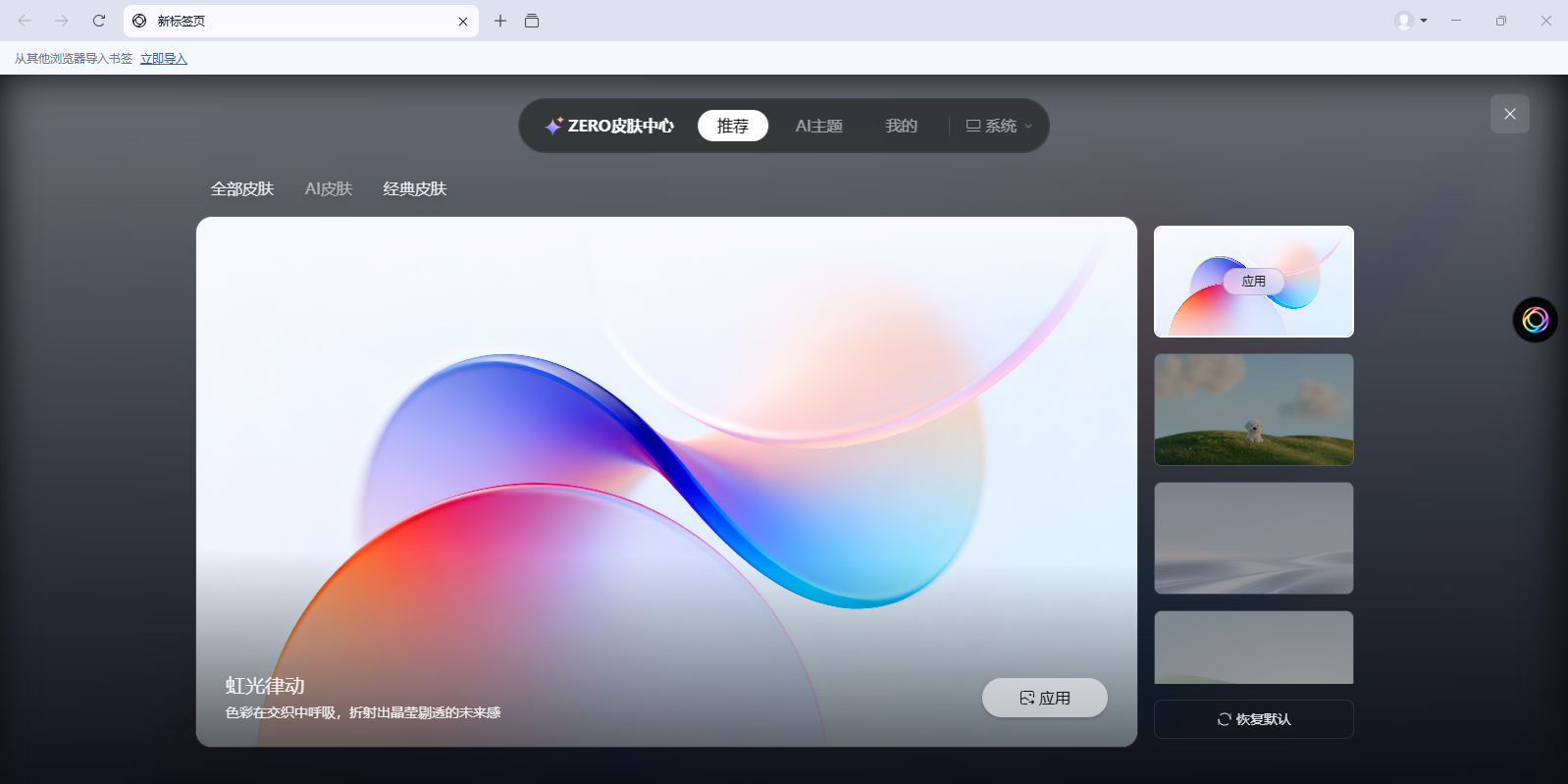The width and height of the screenshot is (1568, 784).
Task: Switch to the AI主题 tab
Action: [818, 126]
